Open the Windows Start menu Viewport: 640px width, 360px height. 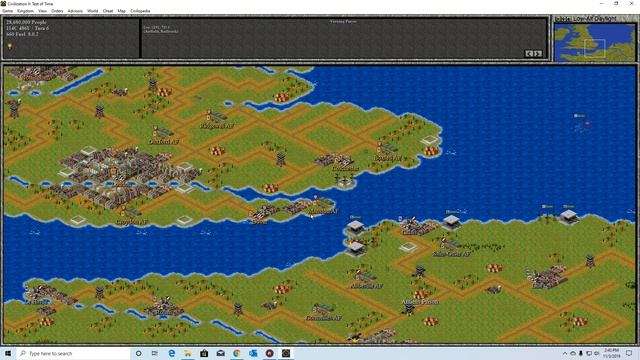tap(8, 353)
